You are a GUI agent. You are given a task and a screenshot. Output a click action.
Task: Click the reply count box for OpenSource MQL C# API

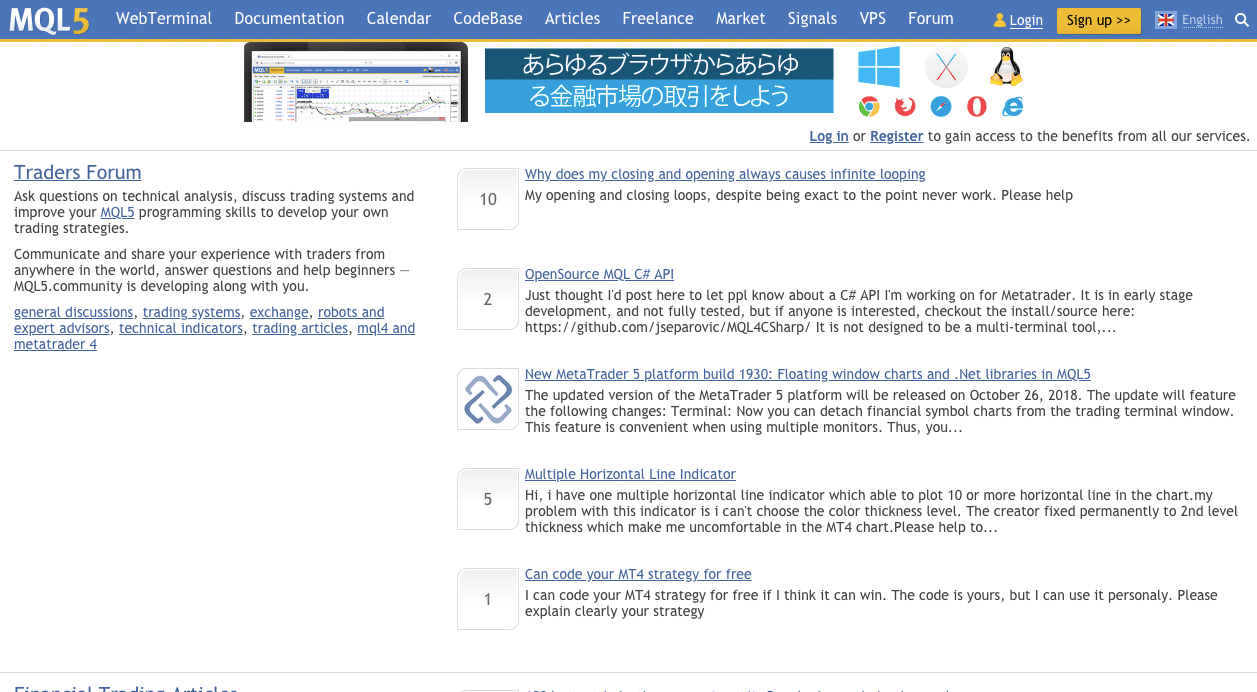click(488, 299)
